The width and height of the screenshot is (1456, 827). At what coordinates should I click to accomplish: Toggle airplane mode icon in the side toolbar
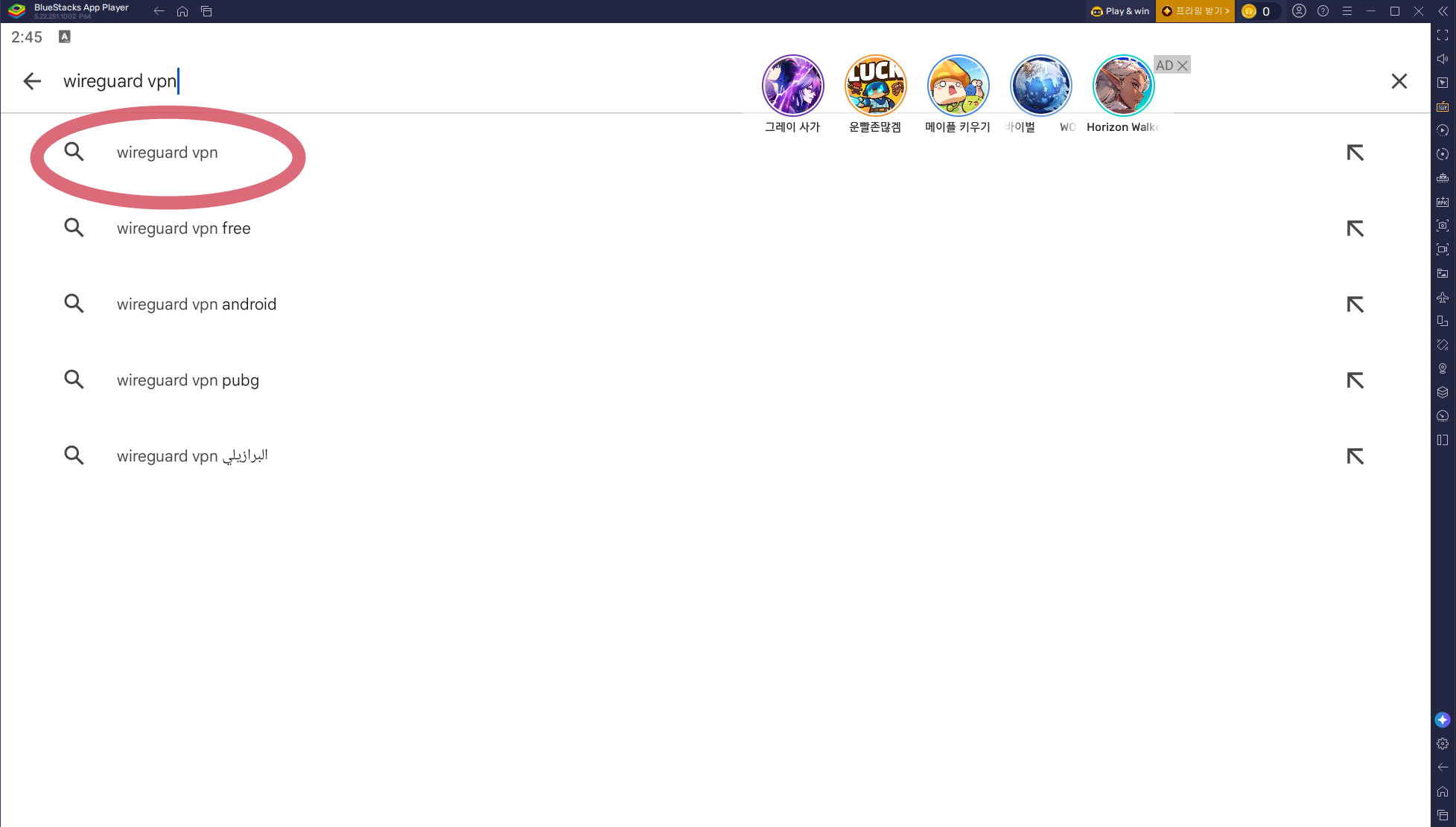[1443, 297]
